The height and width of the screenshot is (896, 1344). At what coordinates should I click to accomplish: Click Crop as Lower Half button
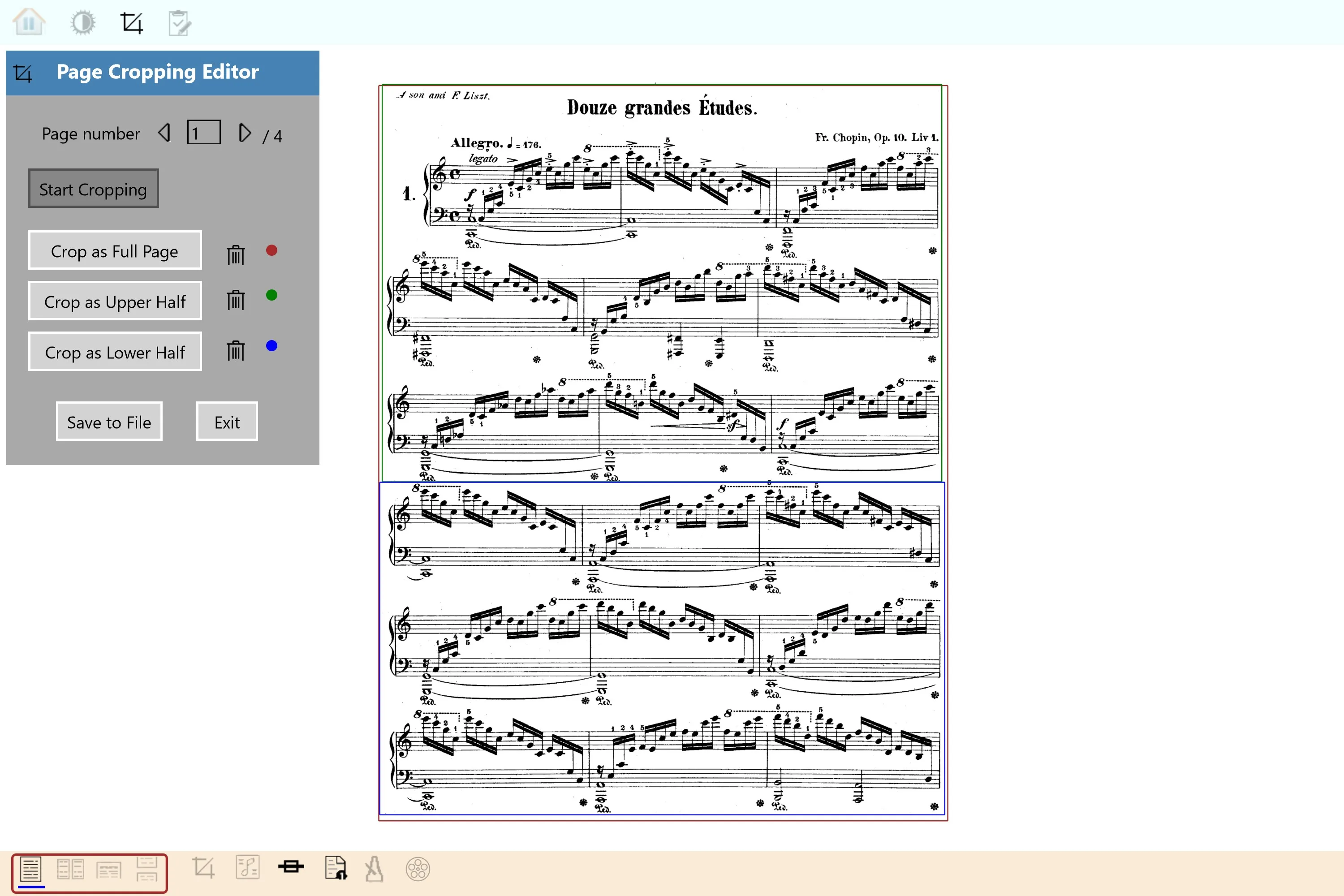click(x=115, y=352)
